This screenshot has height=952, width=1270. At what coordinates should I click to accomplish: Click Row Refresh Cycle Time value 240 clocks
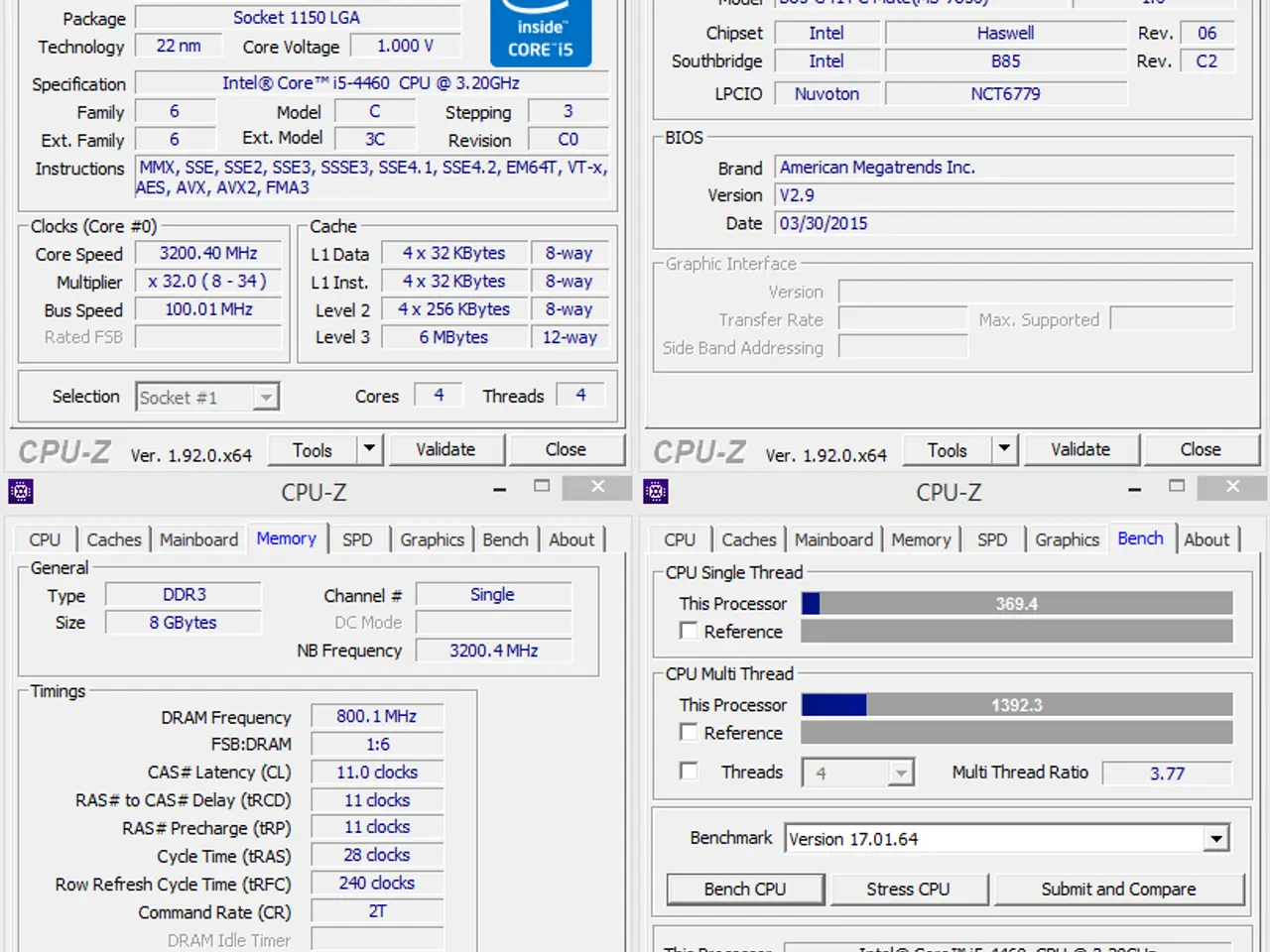tap(377, 883)
